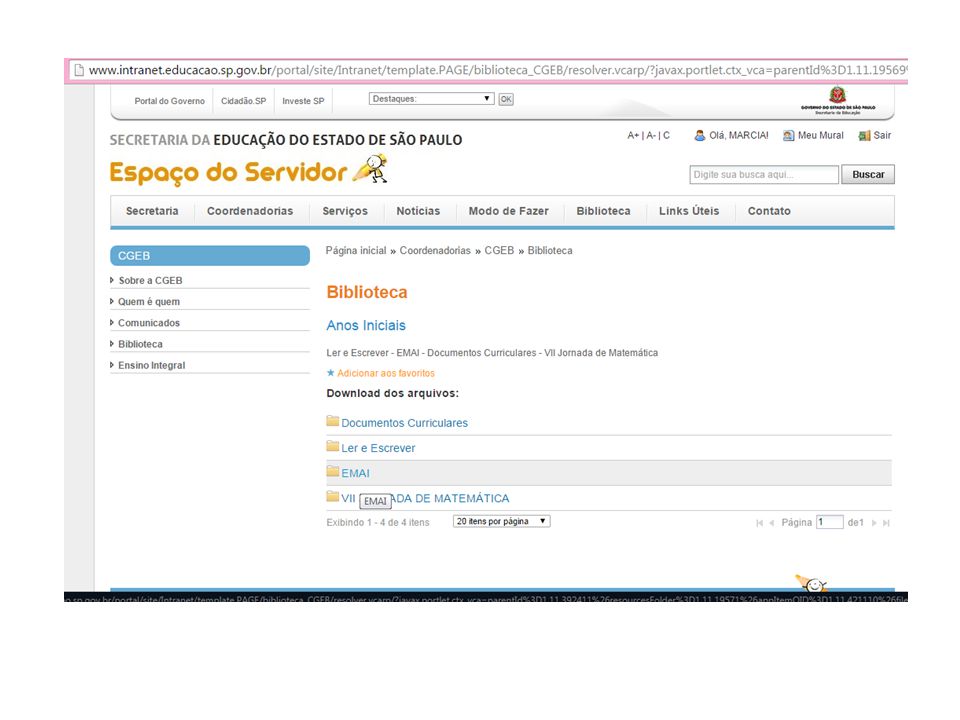Decrease font size with A-
Viewport: 960px width, 720px height.
(x=651, y=135)
